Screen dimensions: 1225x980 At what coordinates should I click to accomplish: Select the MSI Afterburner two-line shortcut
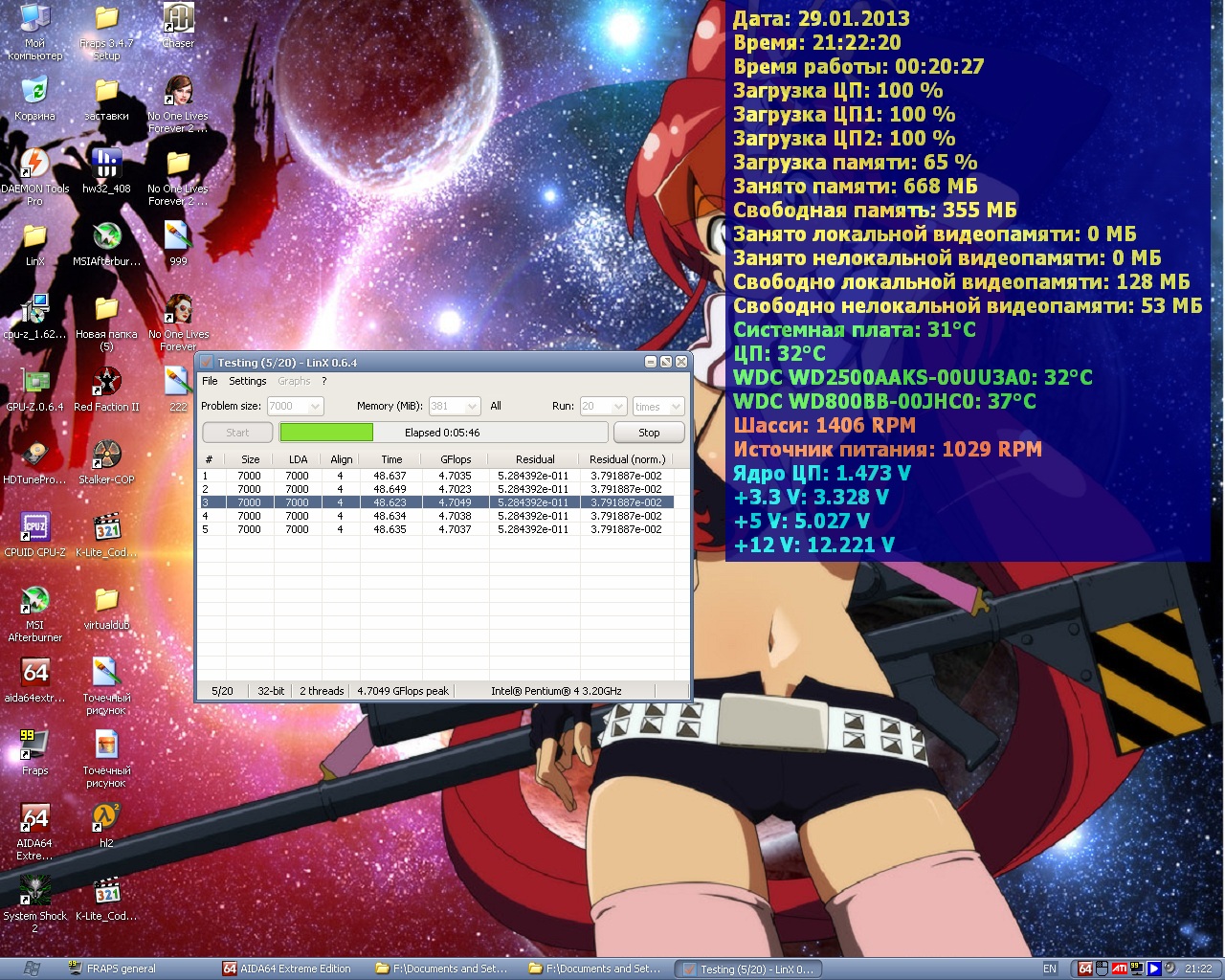[34, 613]
